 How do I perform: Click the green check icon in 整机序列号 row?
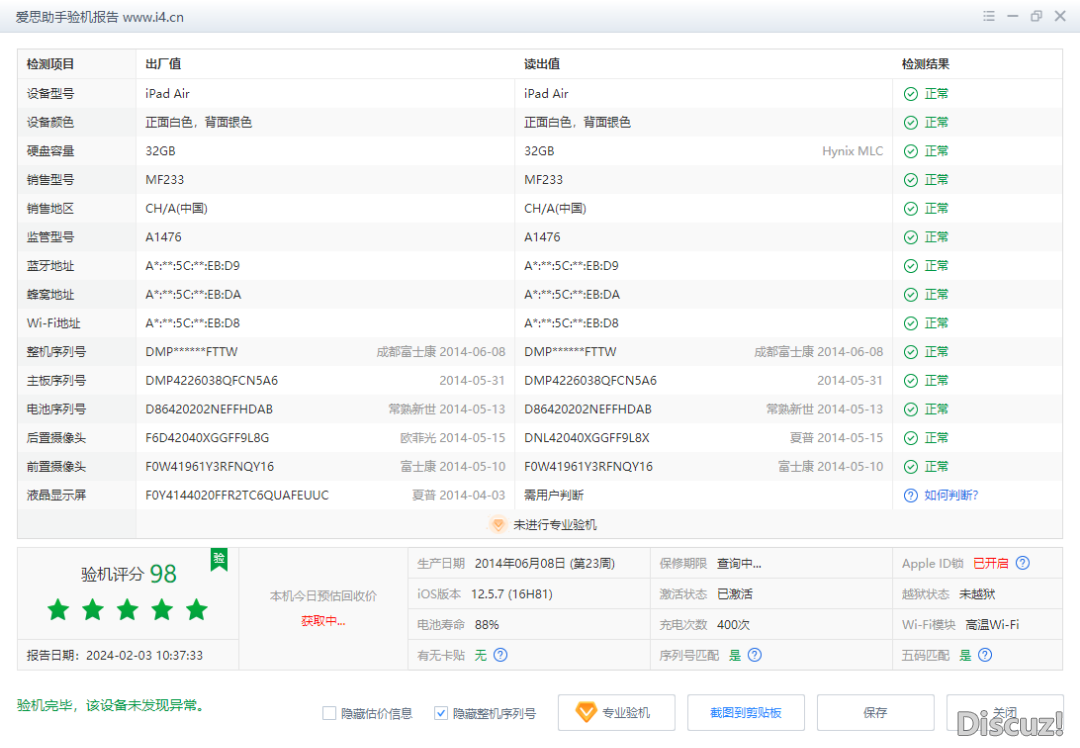coord(911,352)
